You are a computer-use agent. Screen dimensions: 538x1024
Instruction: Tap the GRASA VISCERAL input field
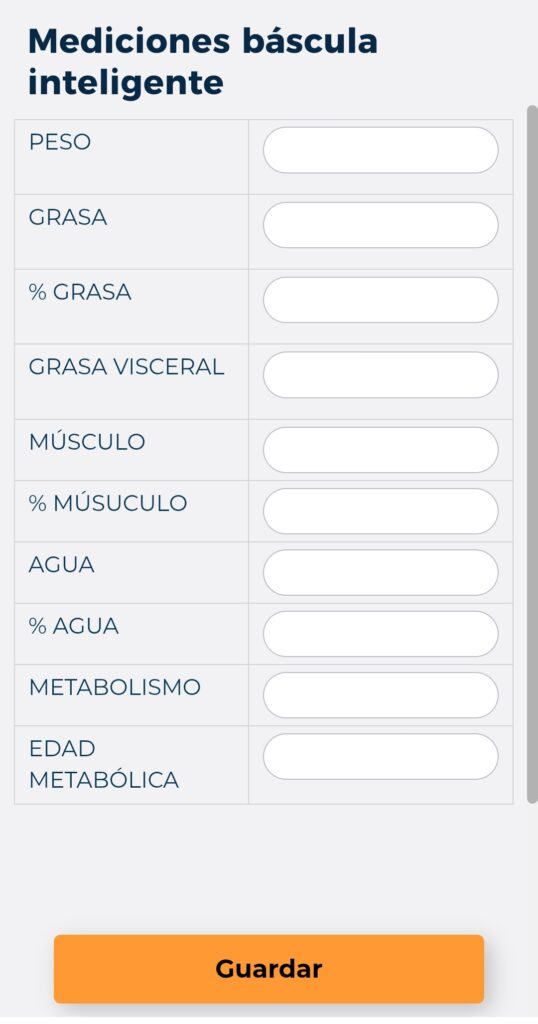coord(381,375)
